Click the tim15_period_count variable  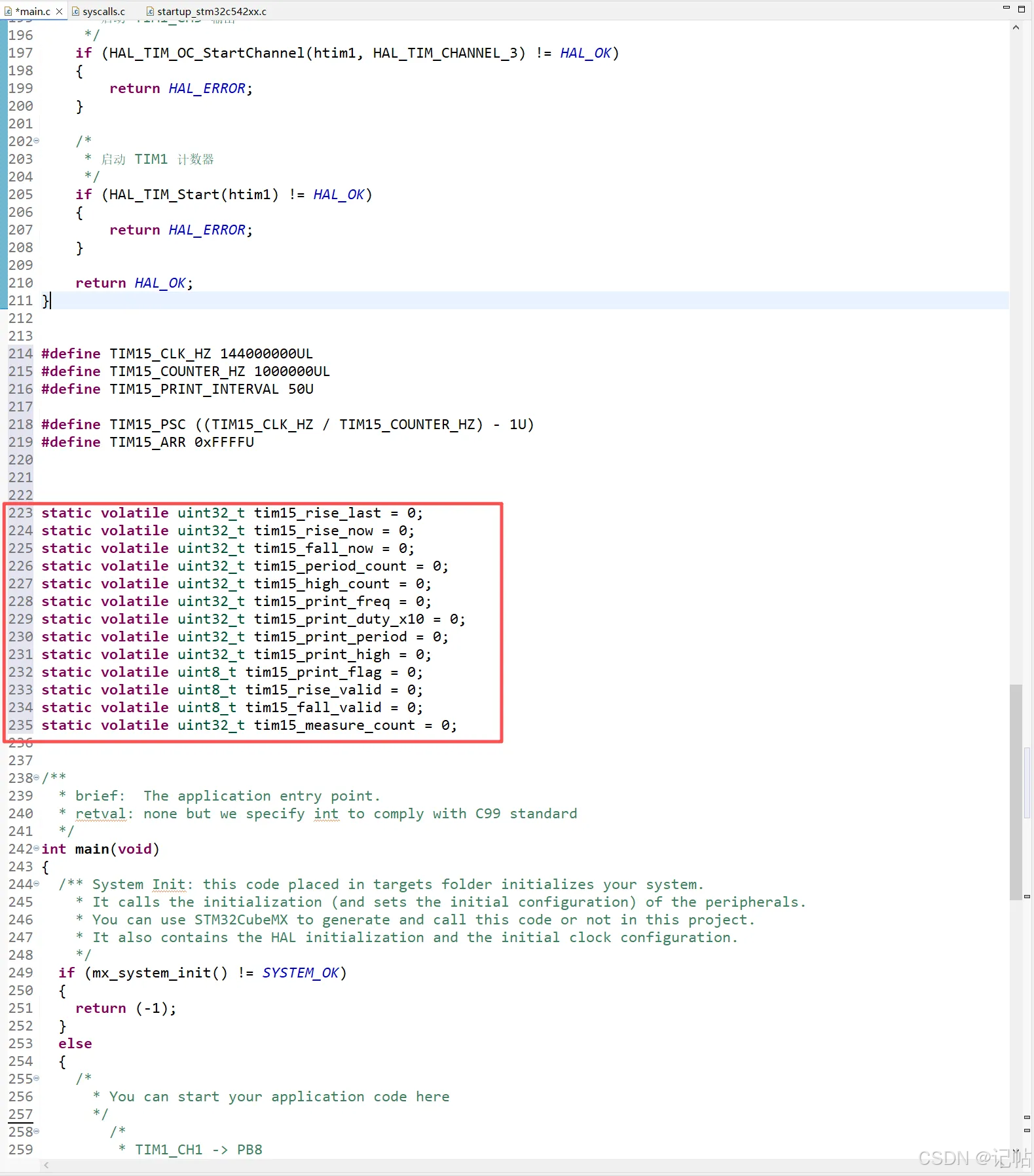[331, 566]
